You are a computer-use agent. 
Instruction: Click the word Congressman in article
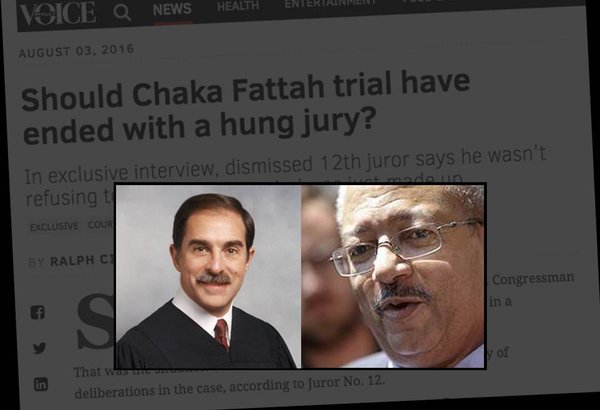533,278
